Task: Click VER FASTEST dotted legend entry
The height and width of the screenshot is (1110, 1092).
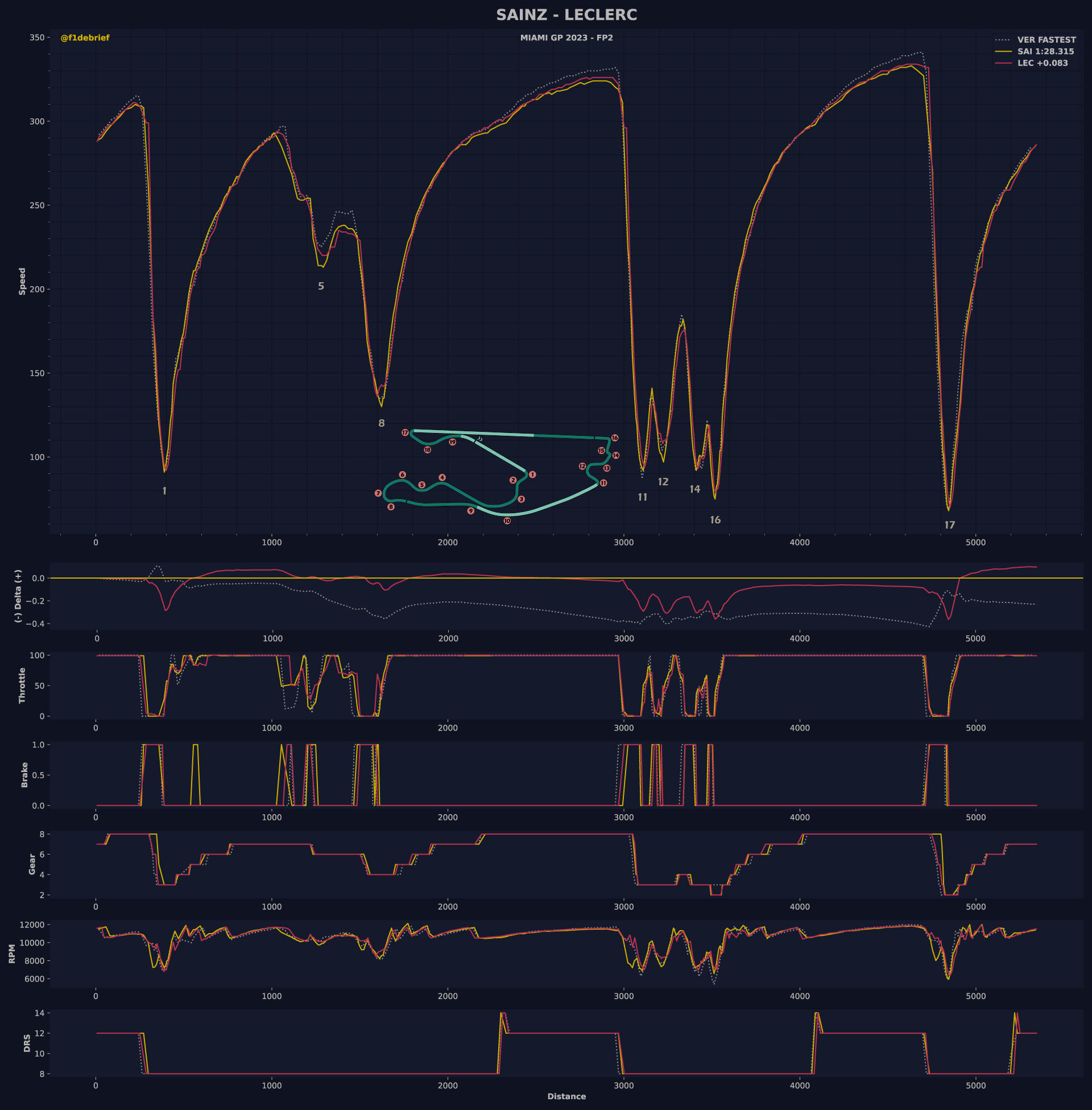Action: pyautogui.click(x=1046, y=40)
